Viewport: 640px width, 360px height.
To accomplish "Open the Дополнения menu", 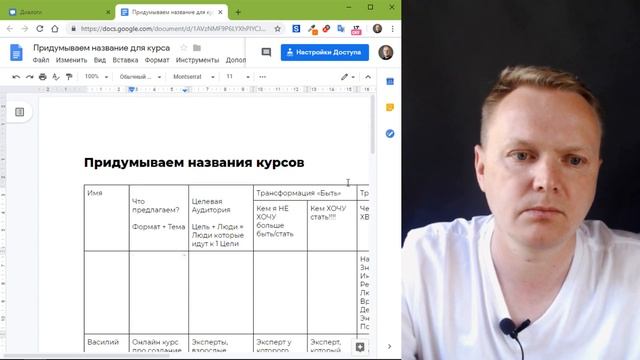I will [x=236, y=60].
